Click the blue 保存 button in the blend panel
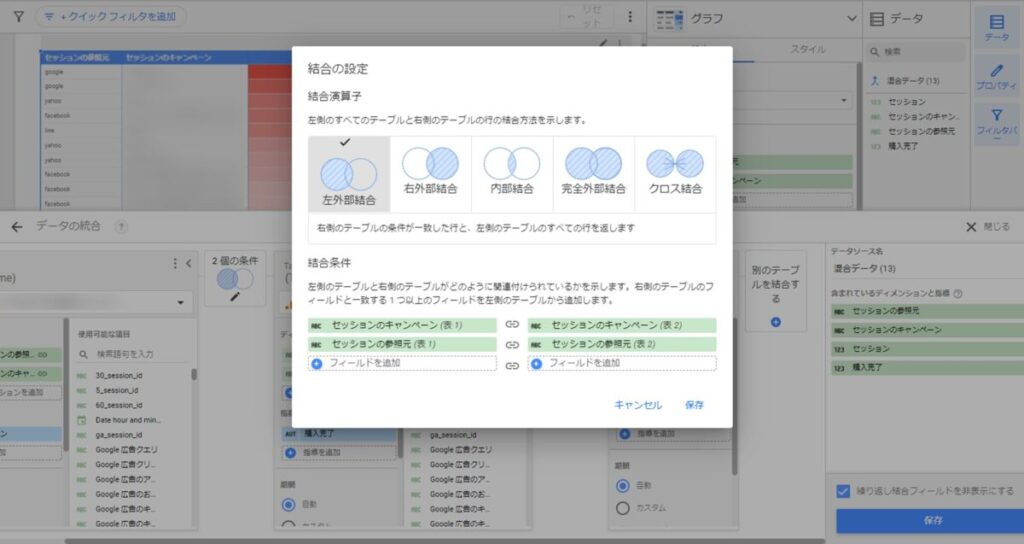1024x544 pixels. point(932,520)
